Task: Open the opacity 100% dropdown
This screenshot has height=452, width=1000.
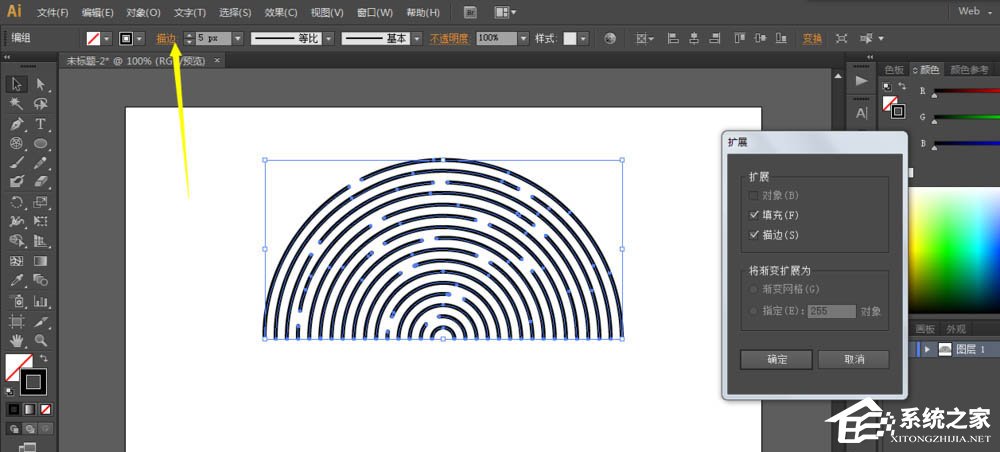Action: click(524, 38)
